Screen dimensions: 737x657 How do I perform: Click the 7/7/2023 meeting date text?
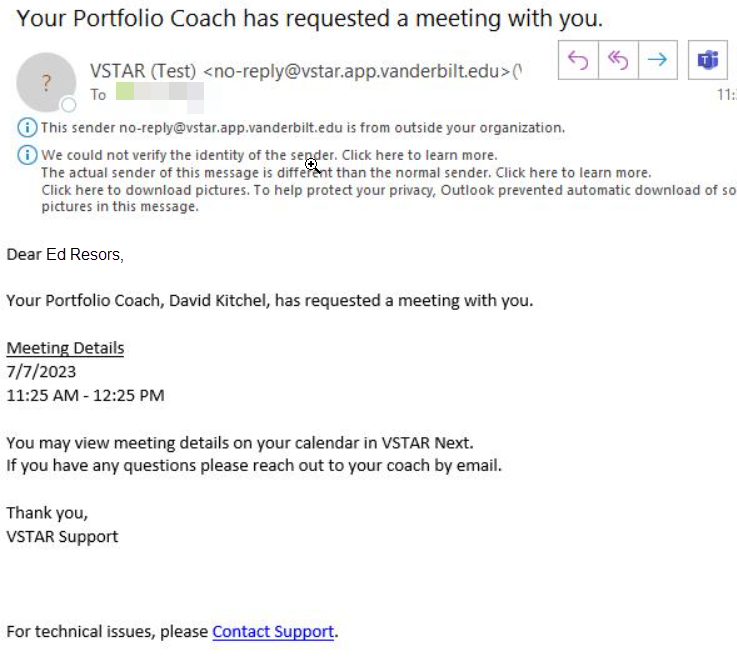tap(41, 372)
